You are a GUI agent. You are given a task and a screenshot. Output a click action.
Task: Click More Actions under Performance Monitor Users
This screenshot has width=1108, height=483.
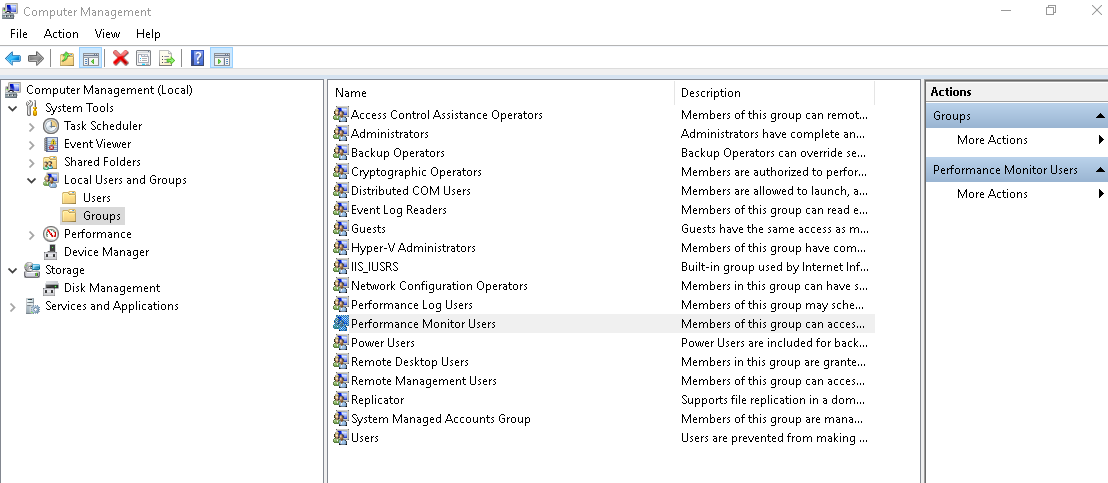point(992,194)
